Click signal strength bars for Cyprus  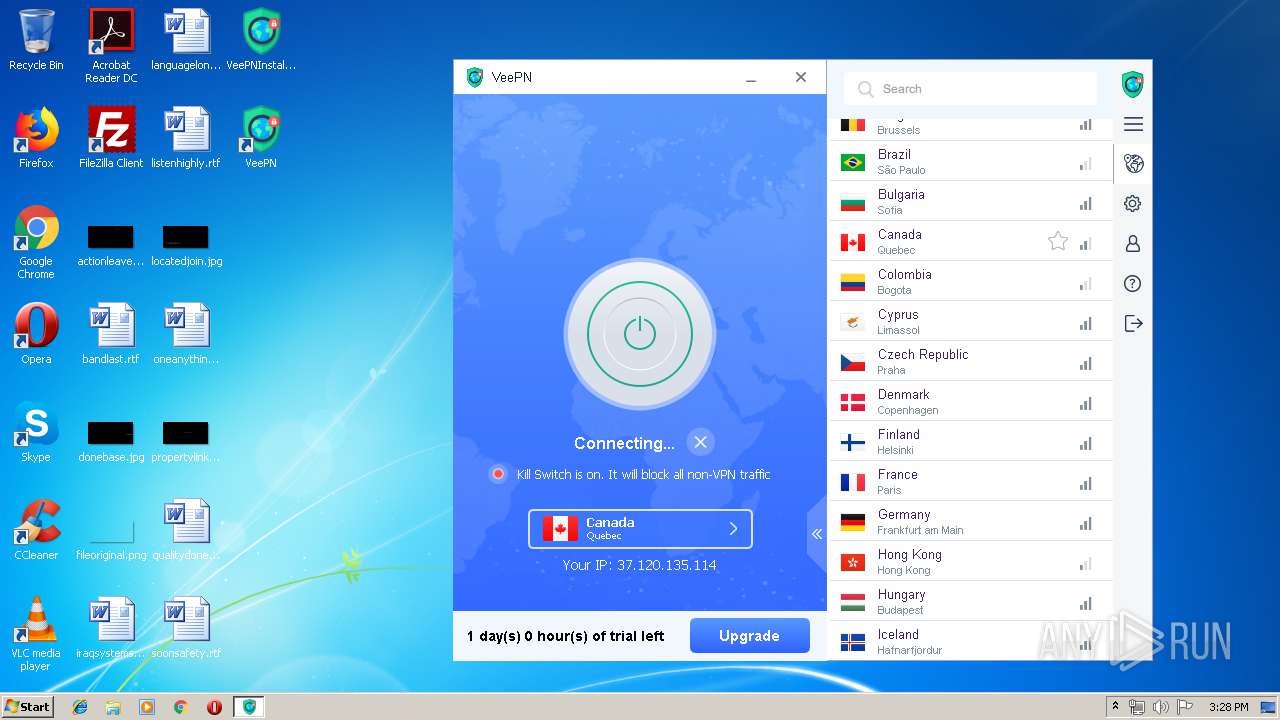click(x=1085, y=324)
